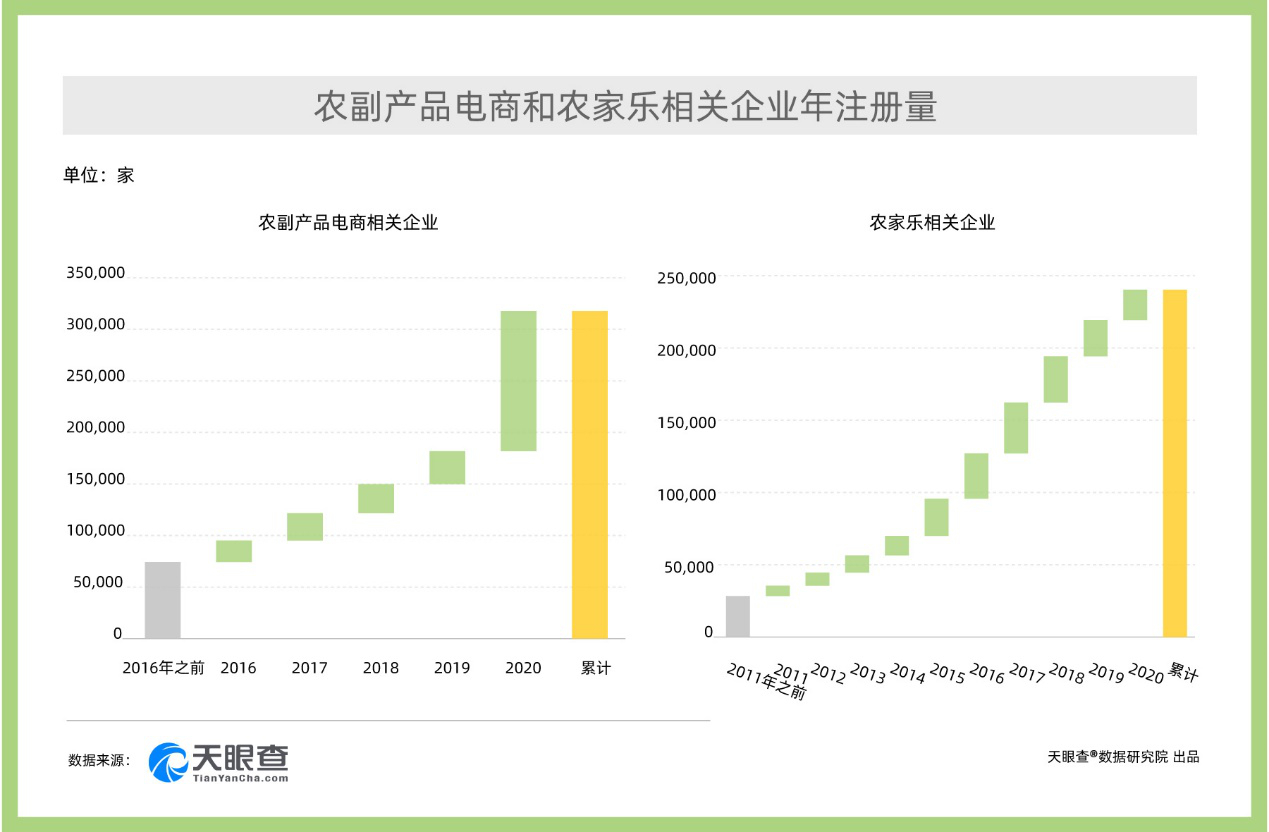Screen dimensions: 1269x832
Task: Click the 2020 green bar in the 农家乐 chart
Action: pos(1135,305)
